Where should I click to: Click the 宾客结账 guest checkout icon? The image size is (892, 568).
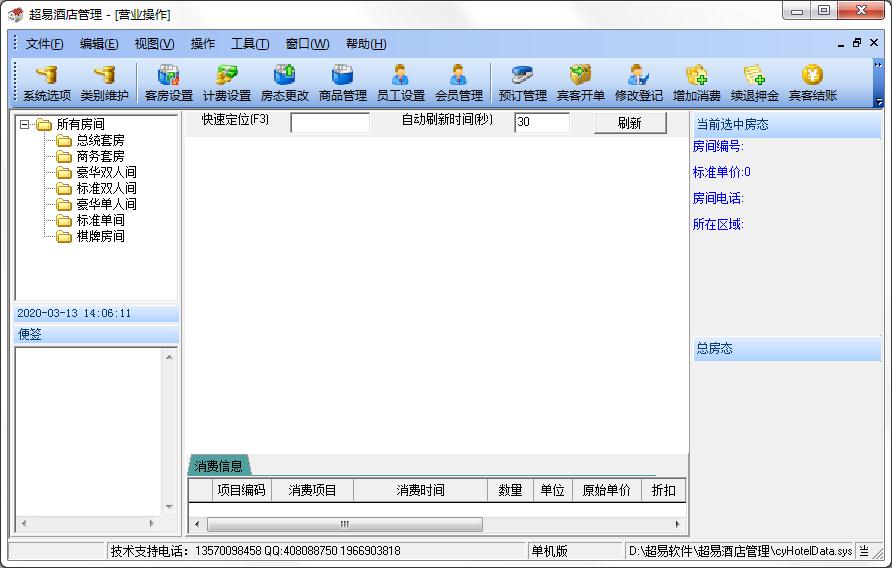(812, 83)
